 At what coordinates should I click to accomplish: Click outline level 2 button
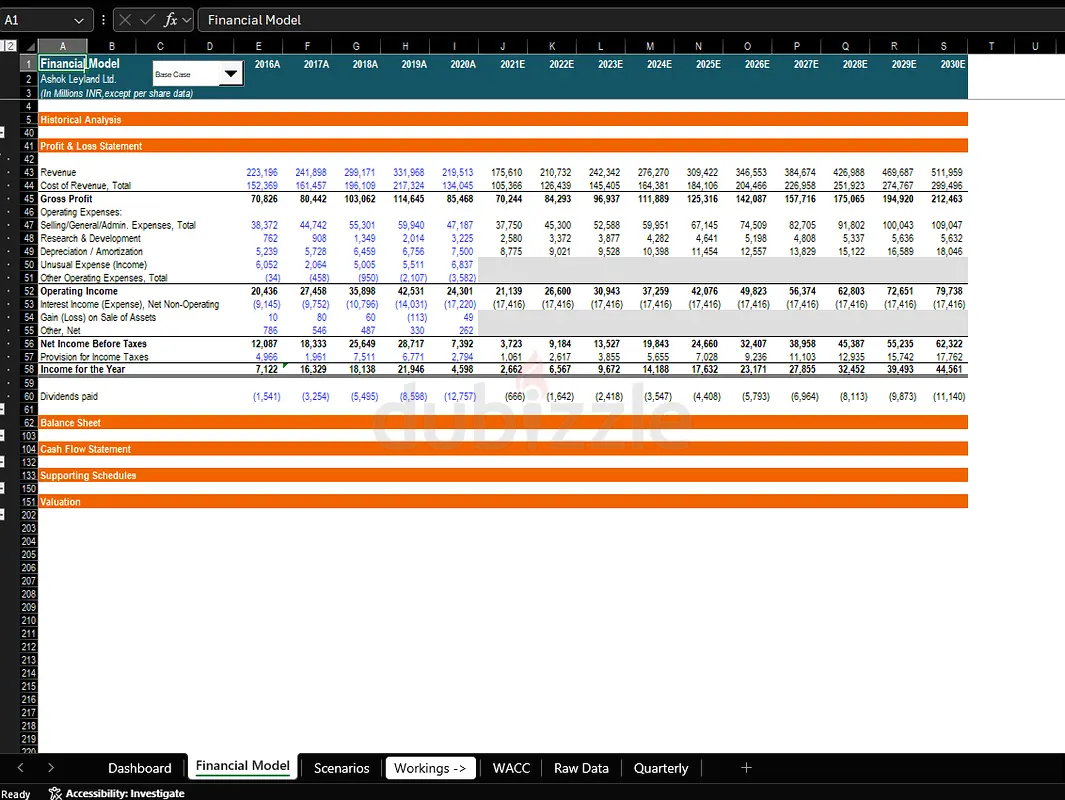click(12, 46)
